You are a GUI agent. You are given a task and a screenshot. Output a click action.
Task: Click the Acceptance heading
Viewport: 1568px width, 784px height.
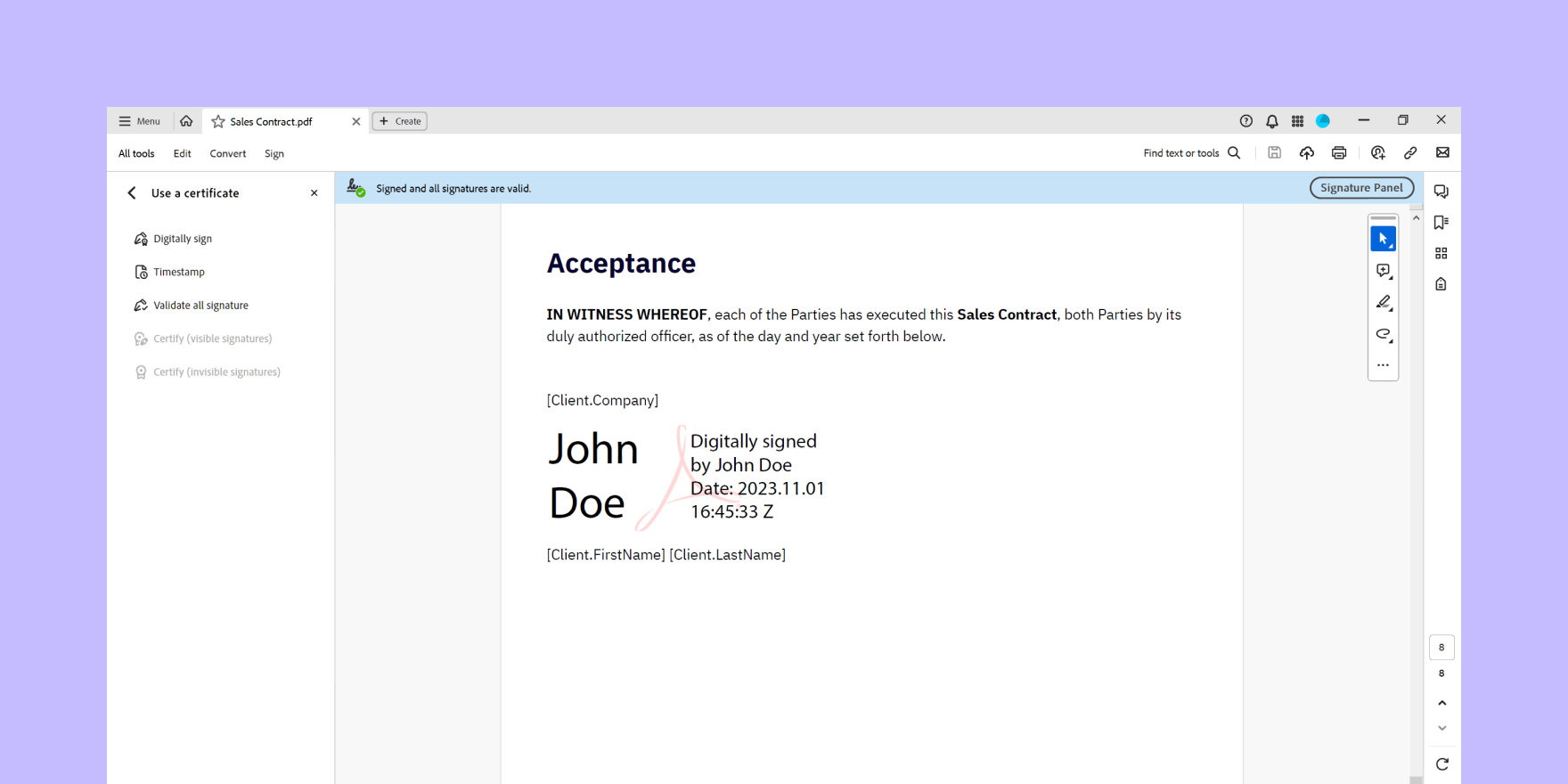(621, 264)
